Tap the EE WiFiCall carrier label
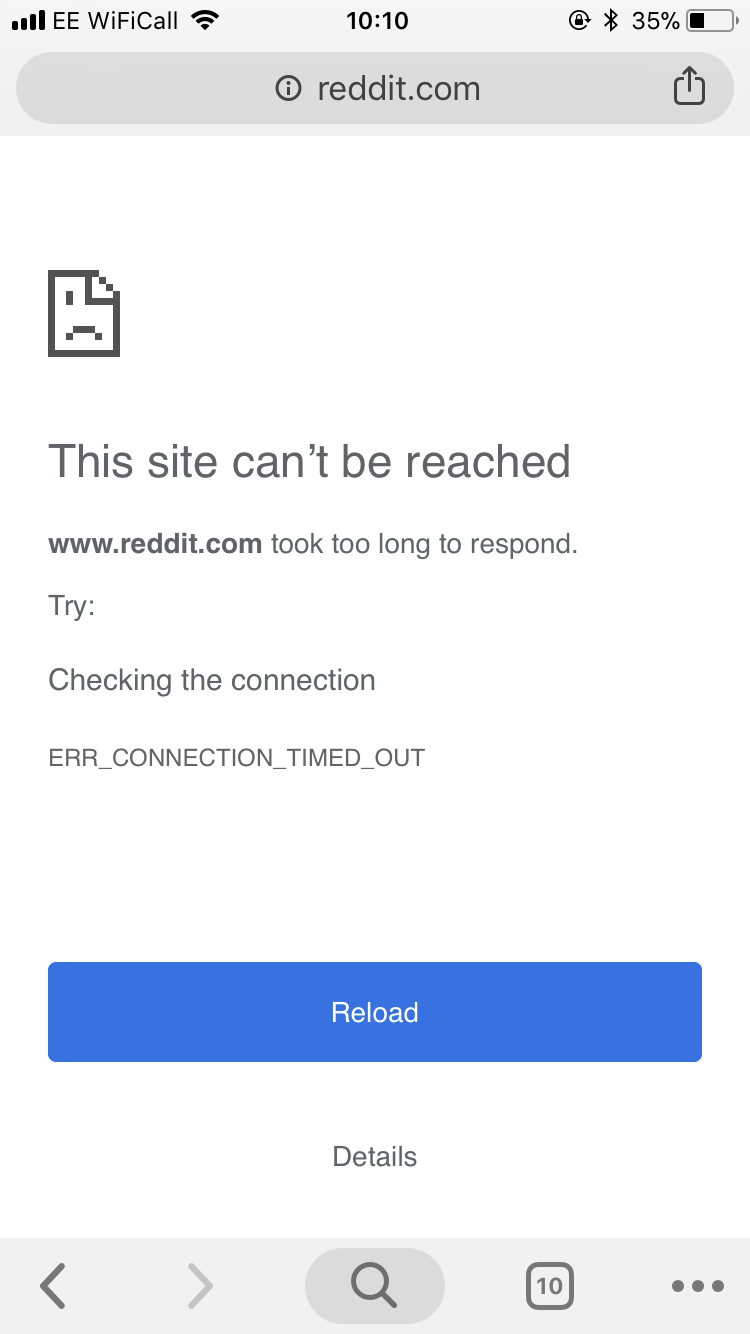This screenshot has height=1334, width=750. click(117, 20)
